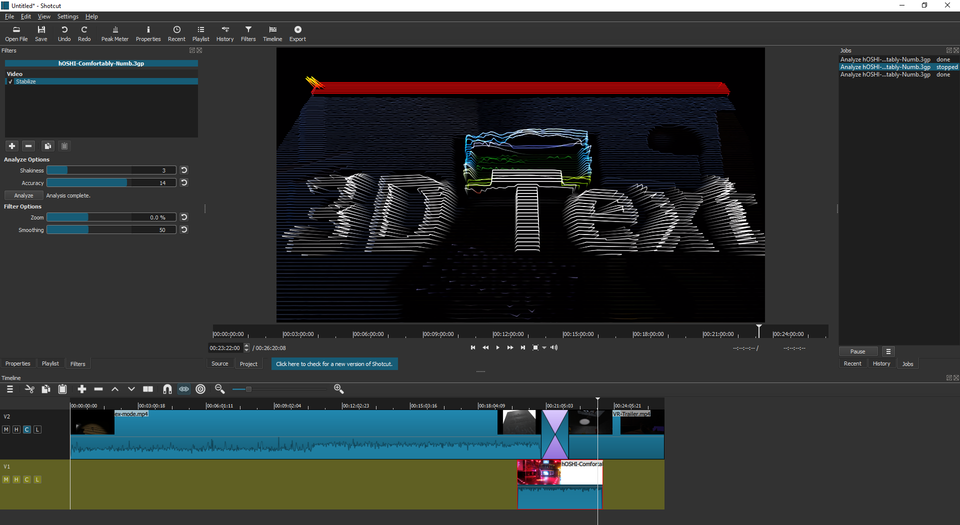The image size is (960, 525).
Task: Click the add filter plus button
Action: click(12, 146)
